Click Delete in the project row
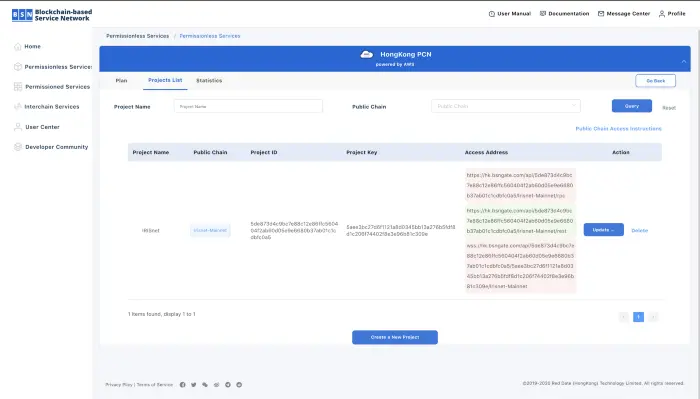Viewport: 700px width, 399px height. coord(639,231)
